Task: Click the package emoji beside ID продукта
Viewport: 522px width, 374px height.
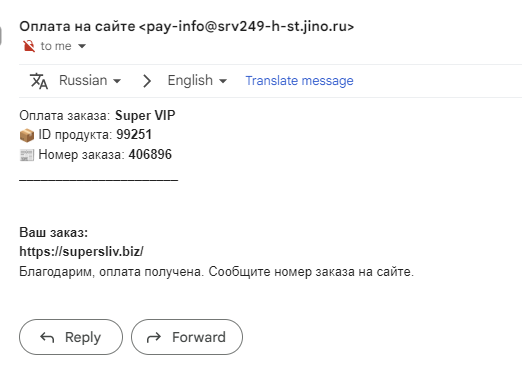Action: (x=27, y=135)
